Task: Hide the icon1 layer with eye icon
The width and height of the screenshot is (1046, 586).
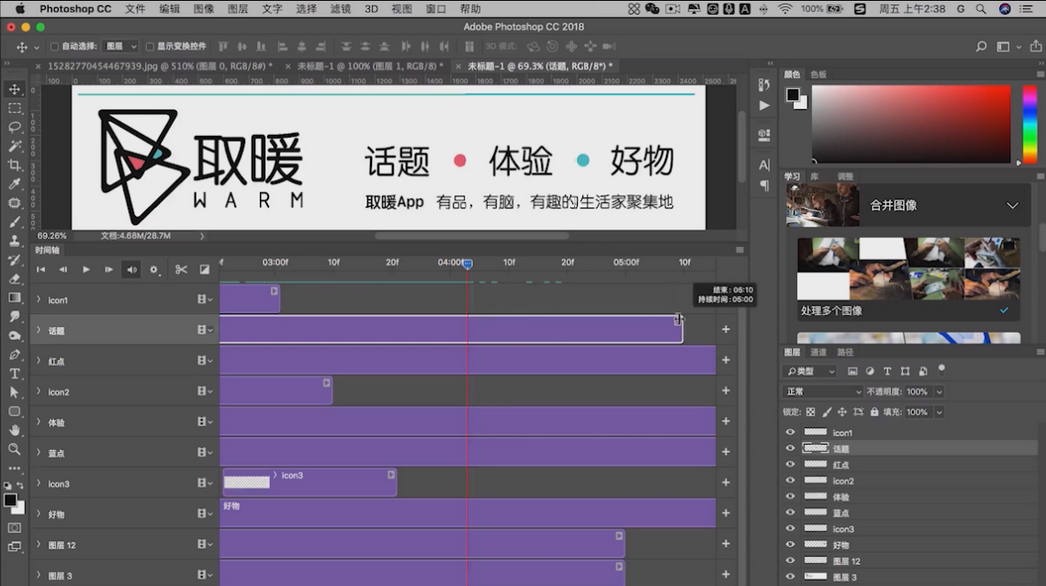Action: tap(790, 433)
